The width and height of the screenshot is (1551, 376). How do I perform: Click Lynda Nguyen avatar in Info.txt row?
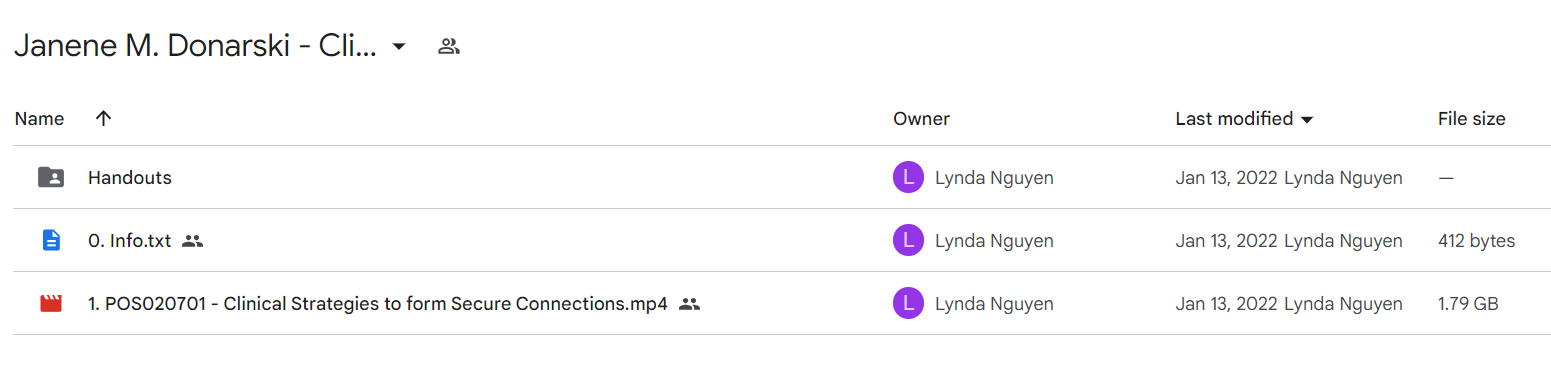(908, 241)
